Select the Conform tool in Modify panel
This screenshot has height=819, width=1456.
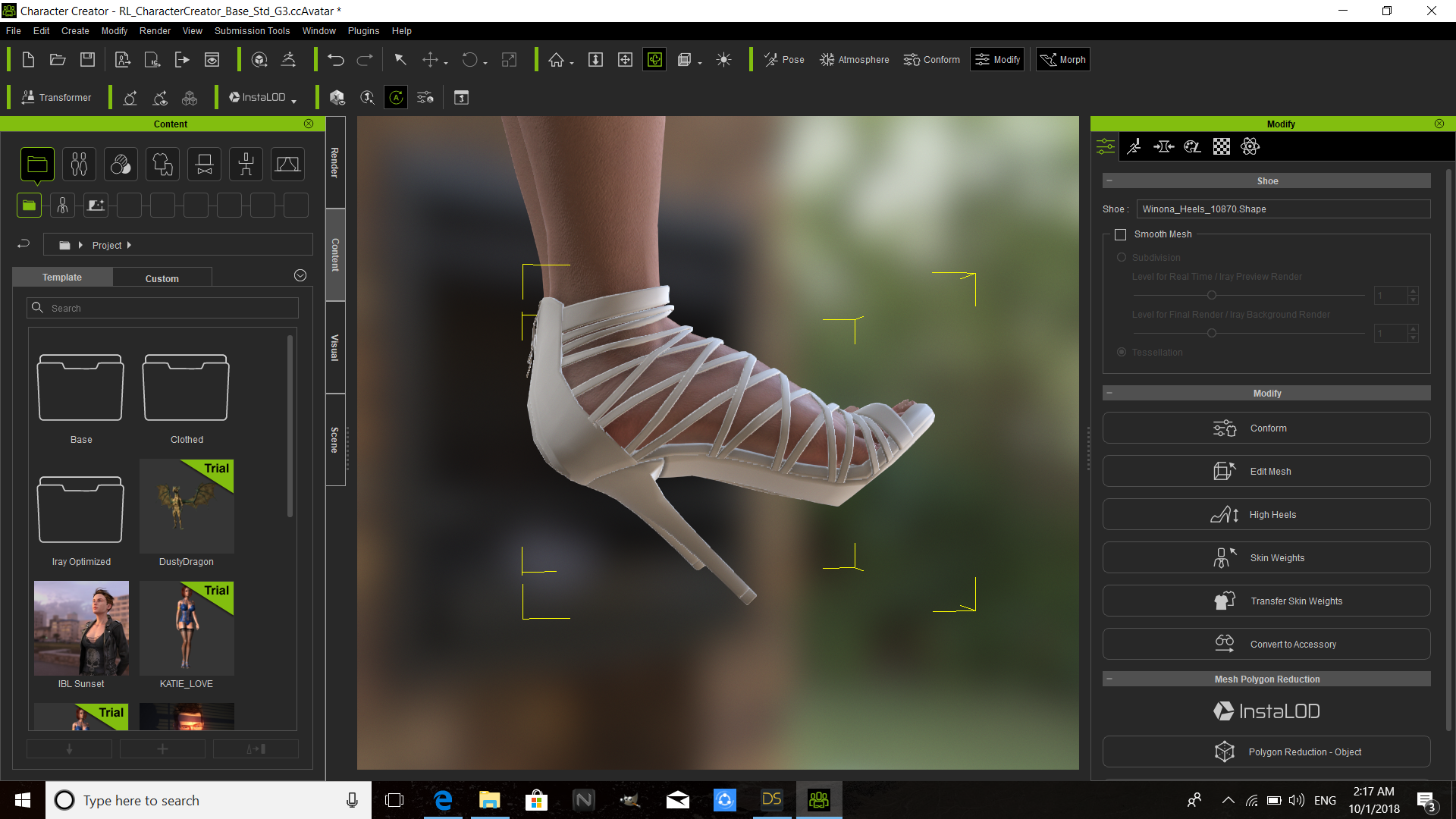click(x=1266, y=428)
